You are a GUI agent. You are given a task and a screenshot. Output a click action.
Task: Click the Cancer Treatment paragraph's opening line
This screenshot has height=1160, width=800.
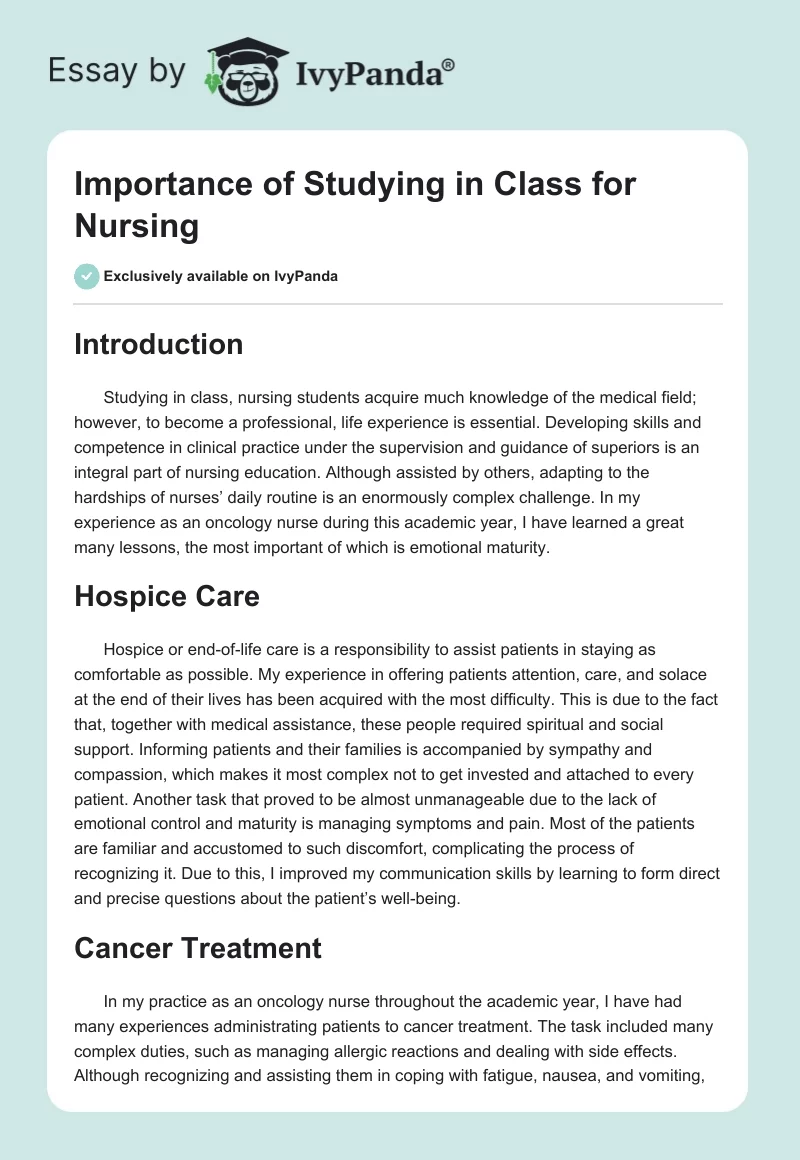tap(392, 1000)
